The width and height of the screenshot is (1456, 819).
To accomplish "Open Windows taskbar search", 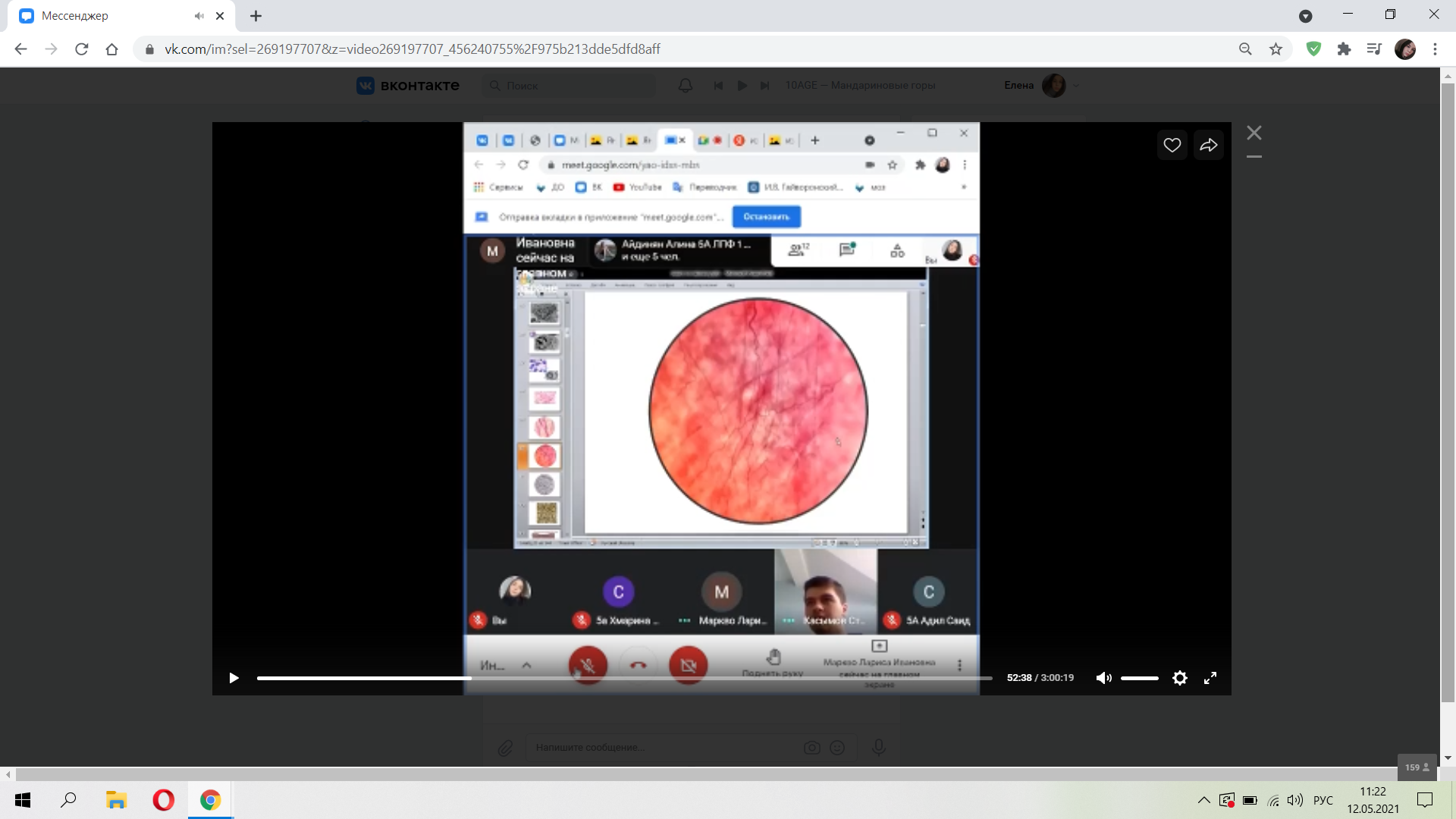I will [x=68, y=800].
